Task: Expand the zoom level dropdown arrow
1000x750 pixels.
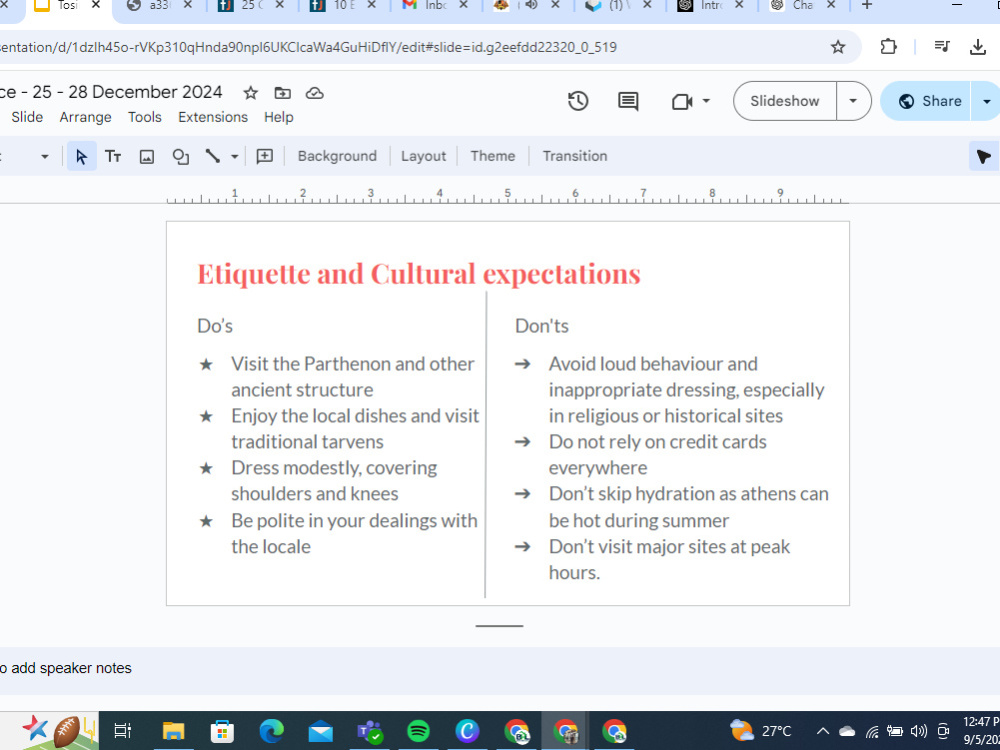Action: pos(44,156)
